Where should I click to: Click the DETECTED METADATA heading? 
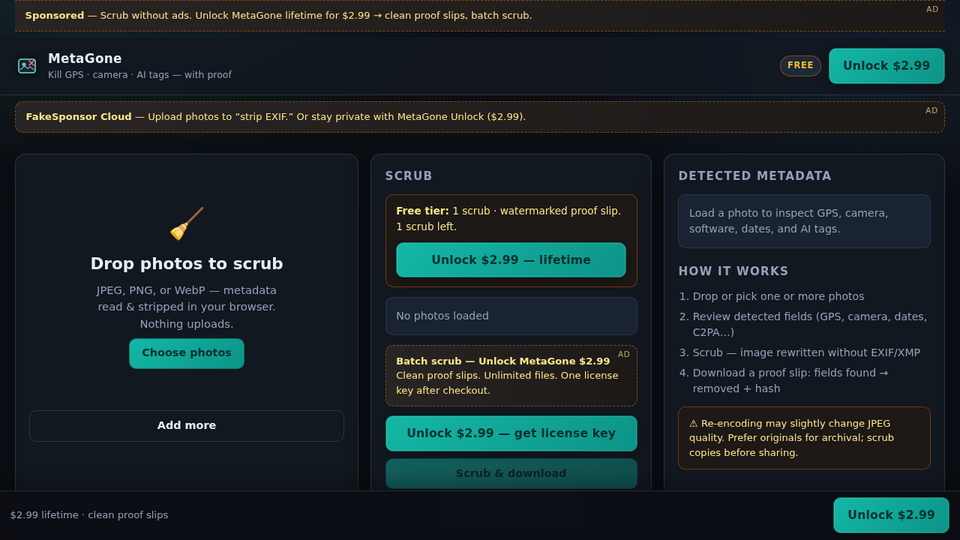coord(755,176)
